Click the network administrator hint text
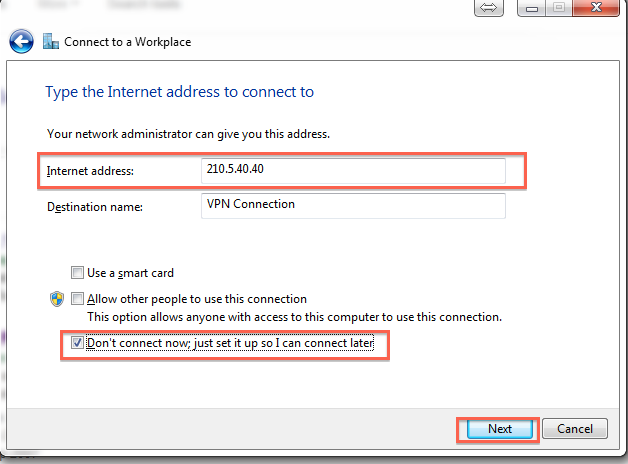The width and height of the screenshot is (628, 464). [188, 134]
